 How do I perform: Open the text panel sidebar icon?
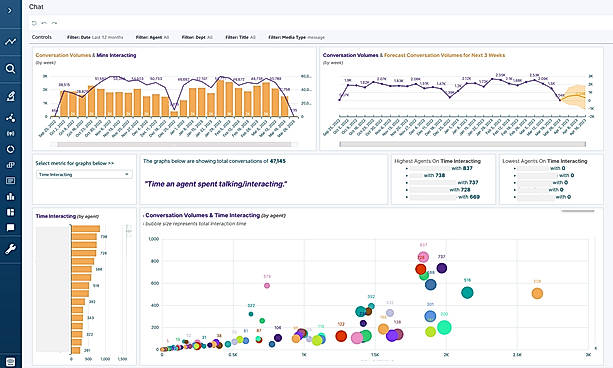10,180
